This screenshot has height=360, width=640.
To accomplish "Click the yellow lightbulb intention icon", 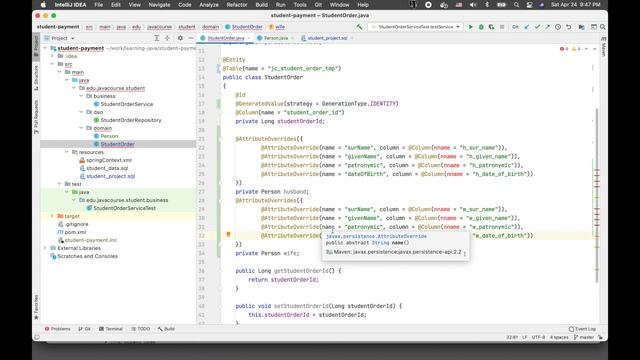I will coord(228,234).
